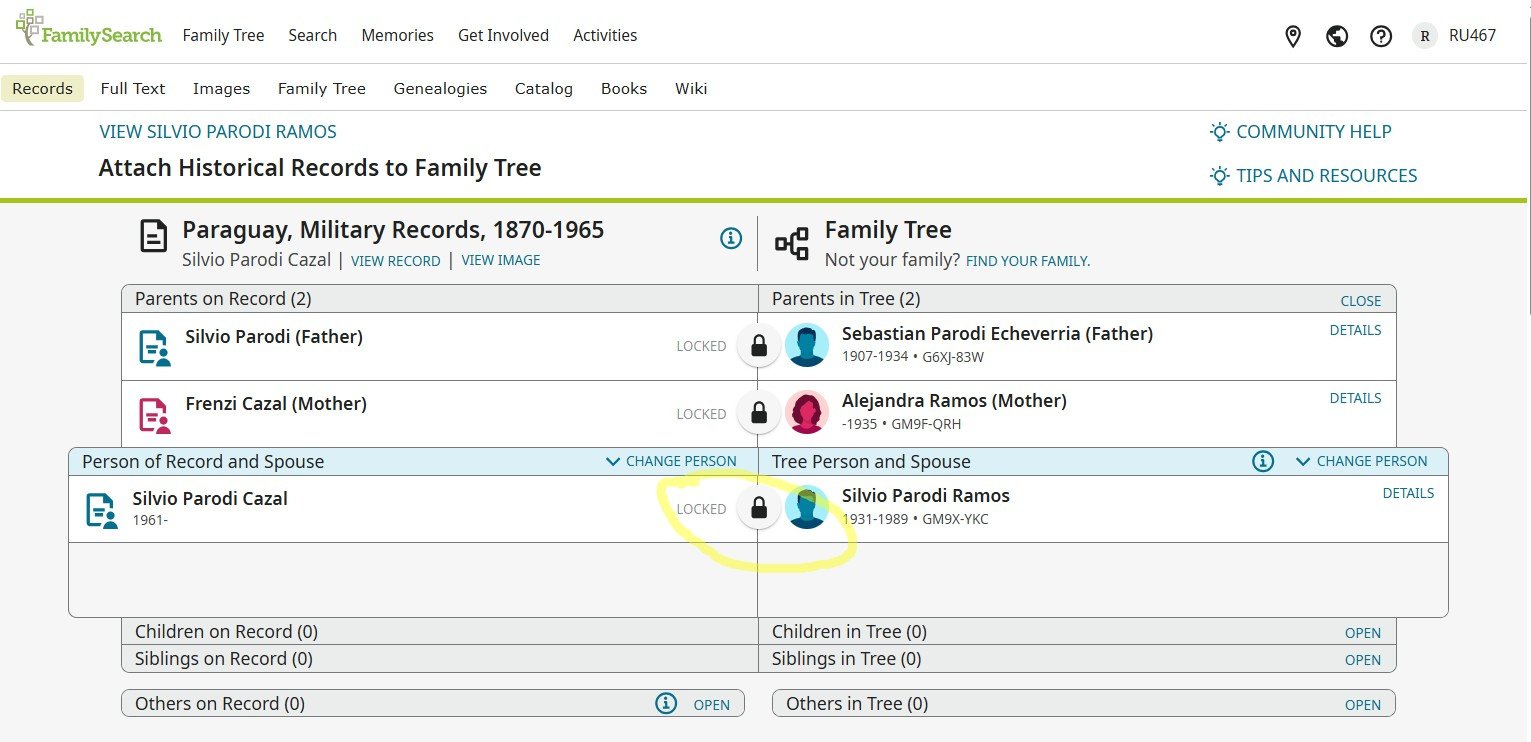Click the help question mark icon
Viewport: 1531px width, 742px height.
click(1381, 36)
